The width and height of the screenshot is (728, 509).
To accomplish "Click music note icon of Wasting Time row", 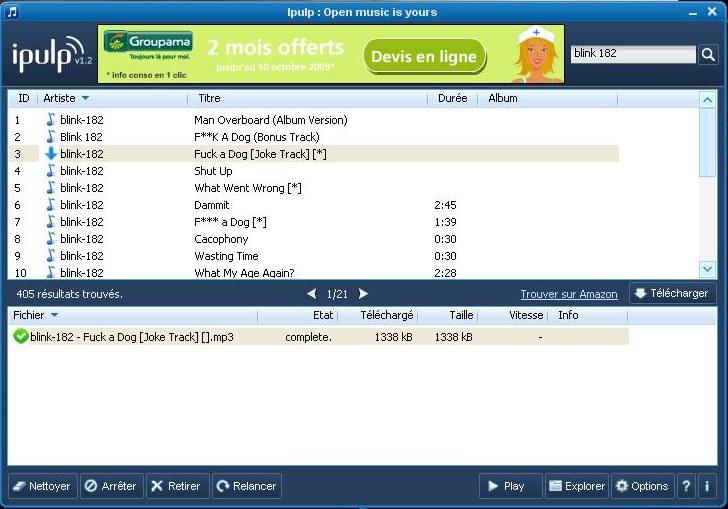I will click(x=51, y=255).
